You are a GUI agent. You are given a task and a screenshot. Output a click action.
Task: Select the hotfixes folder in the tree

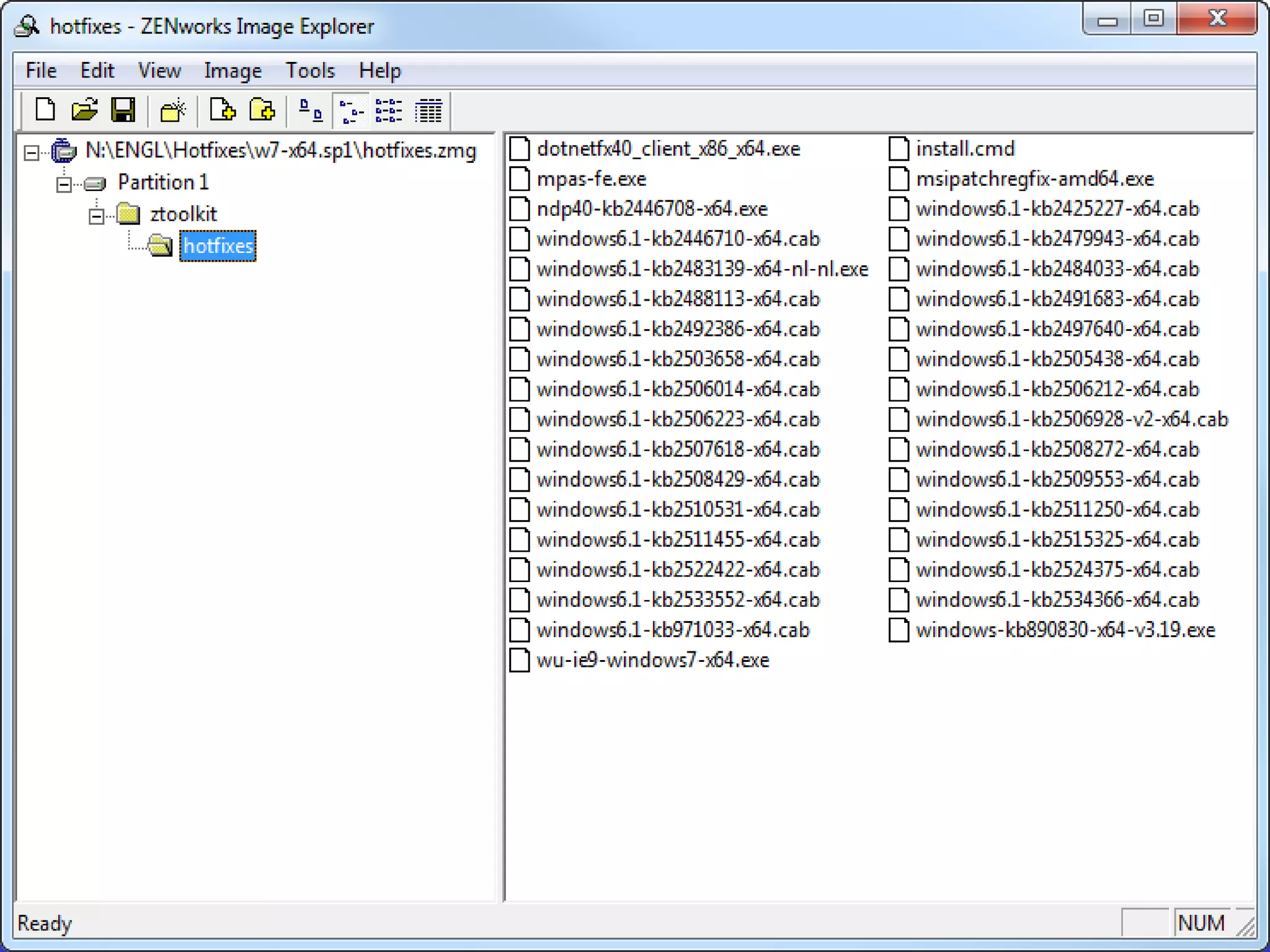pos(218,246)
